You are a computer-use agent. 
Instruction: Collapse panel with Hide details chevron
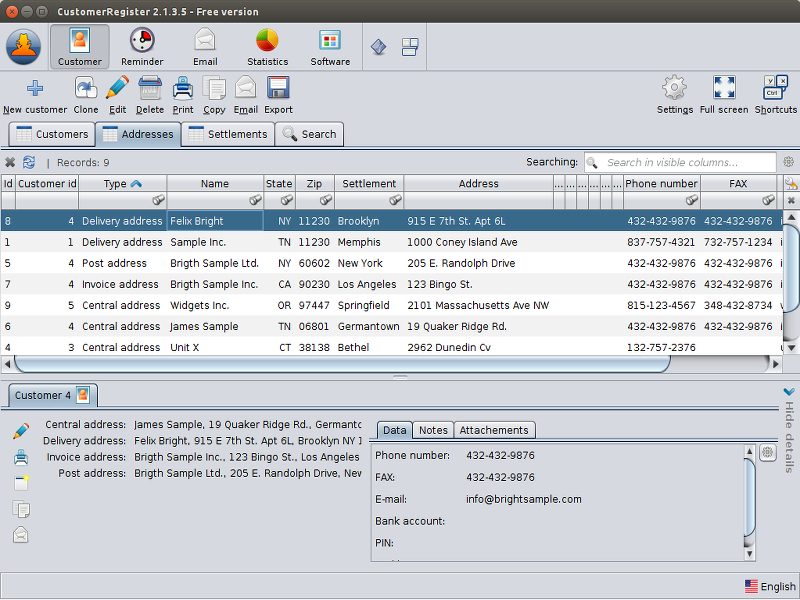tap(789, 392)
